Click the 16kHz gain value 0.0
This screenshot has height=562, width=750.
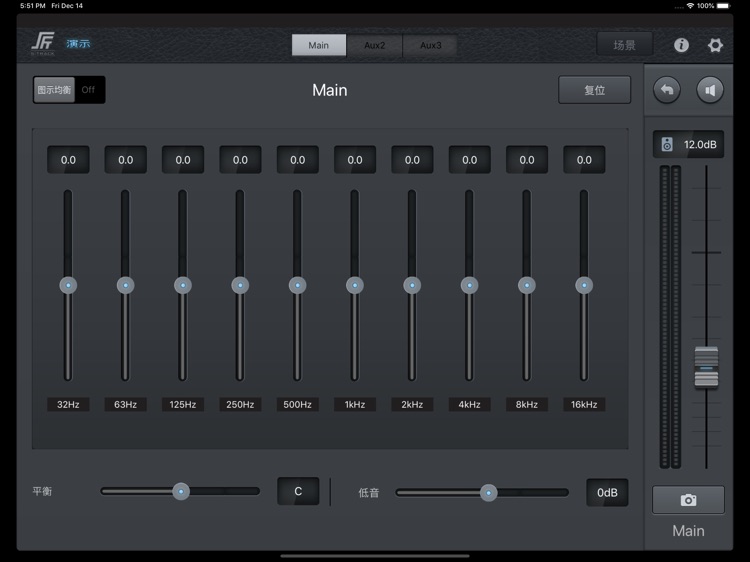coord(584,160)
